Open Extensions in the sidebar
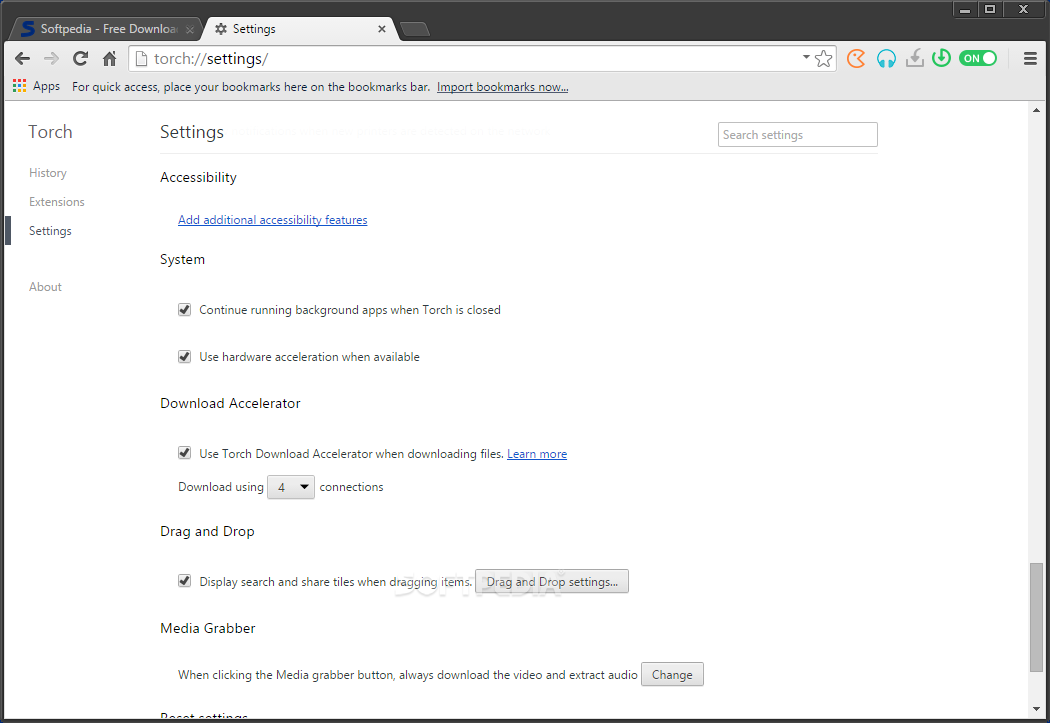 pos(57,202)
